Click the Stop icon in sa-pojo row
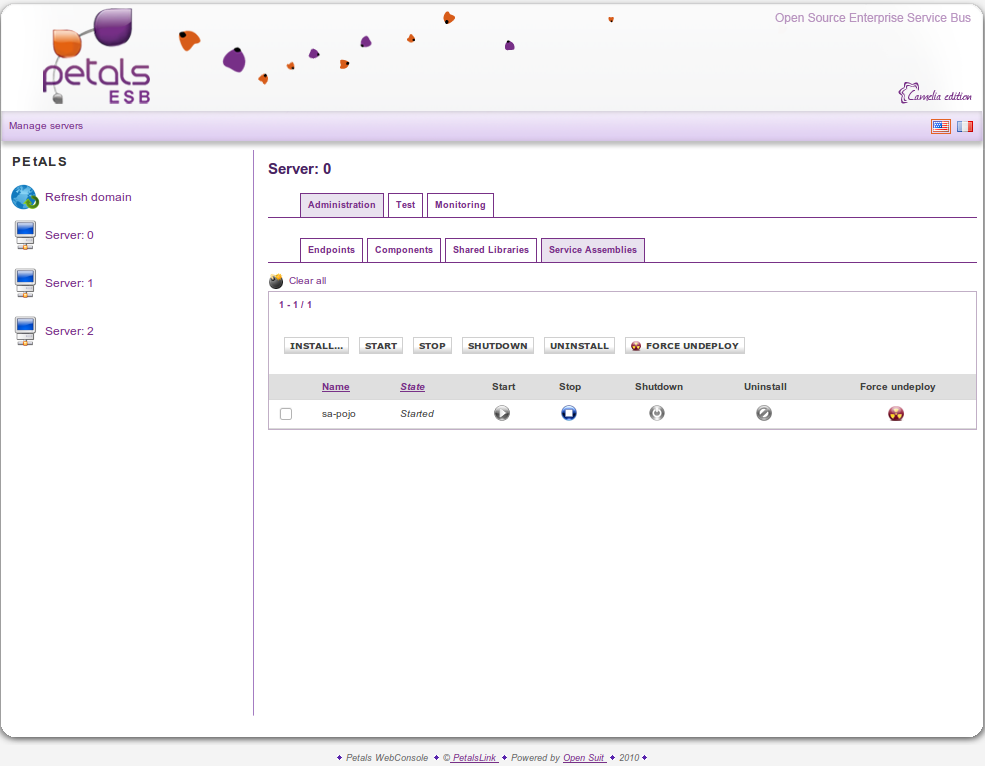 click(569, 413)
